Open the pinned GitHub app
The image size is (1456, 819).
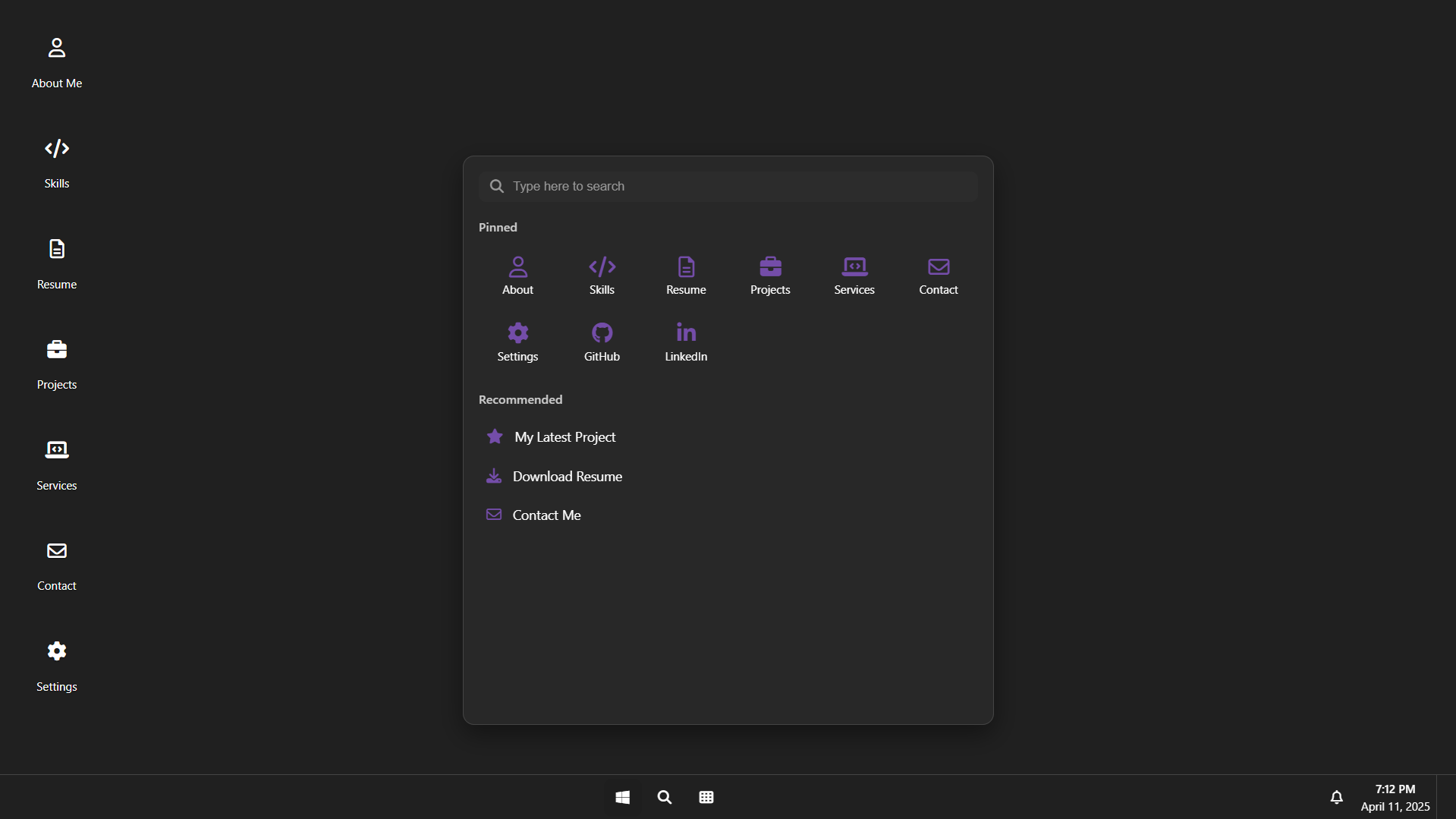[x=602, y=342]
